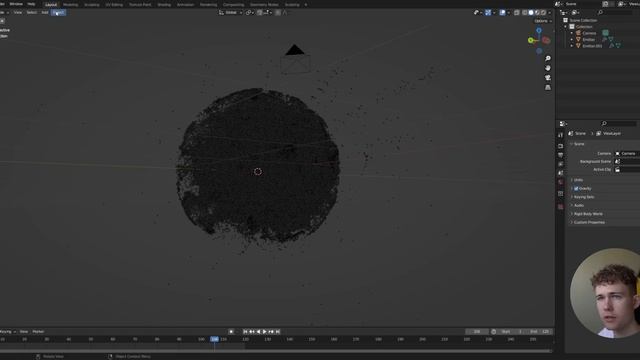Switch to the Modeling workspace tab
Screen dimensions: 640x360
click(71, 5)
